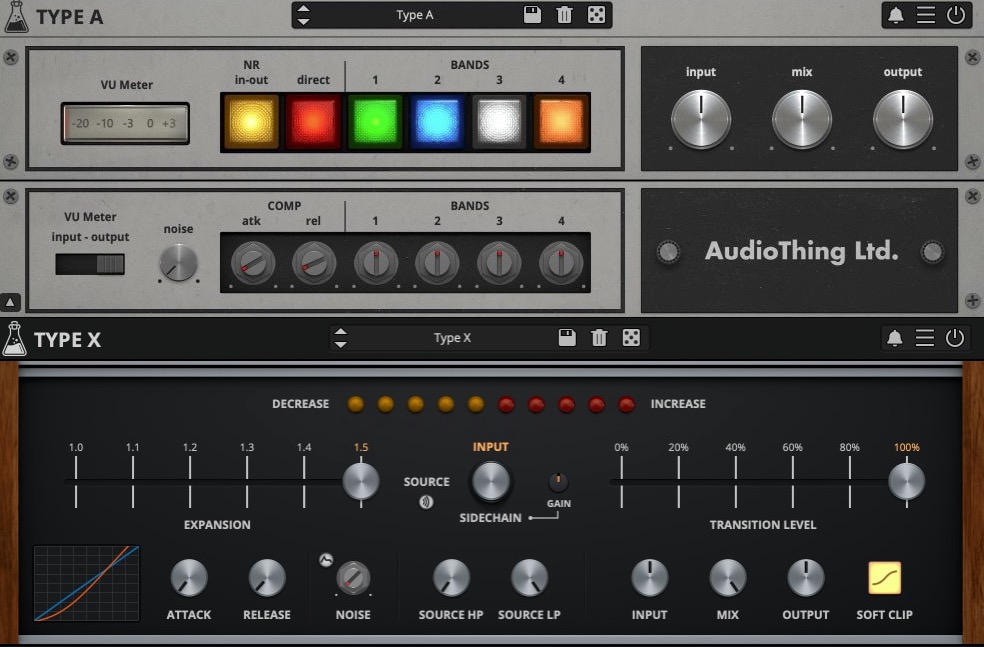Select next preset with Type A down arrow

tap(303, 21)
